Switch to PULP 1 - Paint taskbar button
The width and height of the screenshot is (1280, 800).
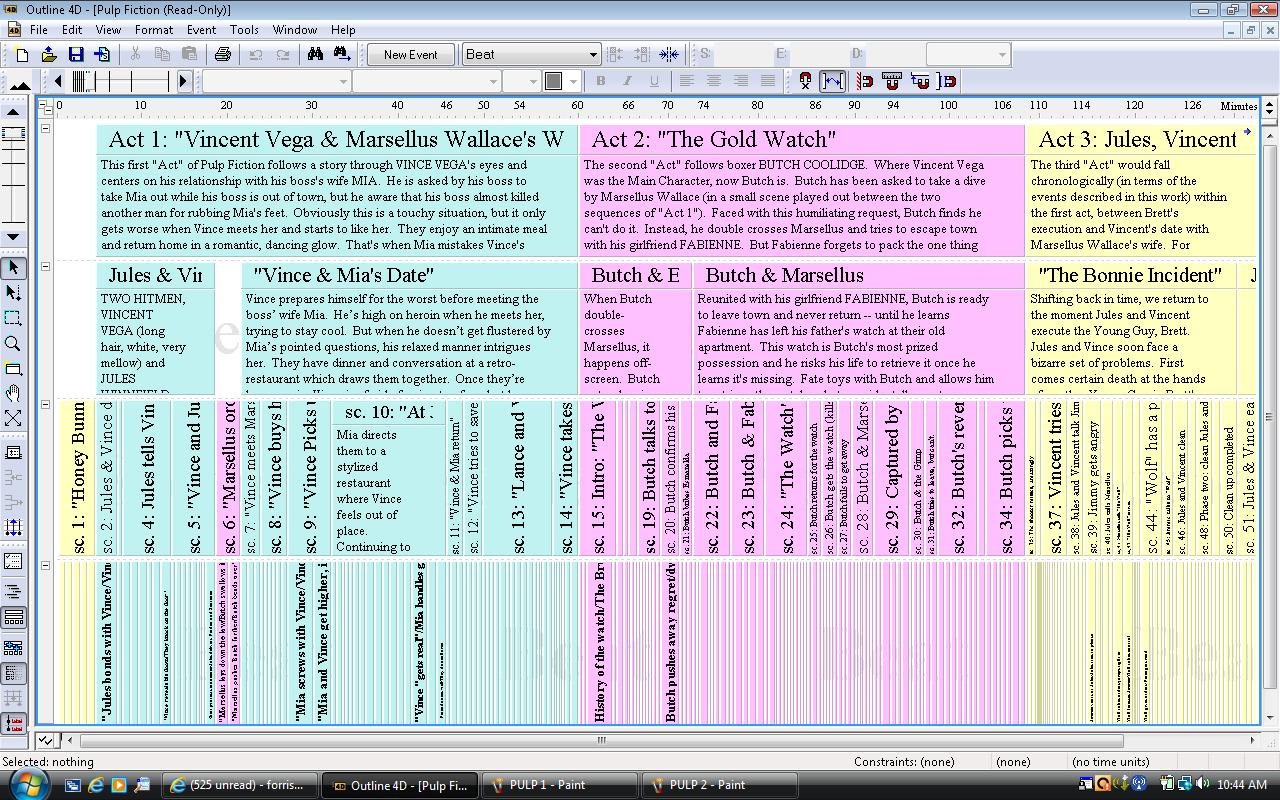(x=559, y=785)
